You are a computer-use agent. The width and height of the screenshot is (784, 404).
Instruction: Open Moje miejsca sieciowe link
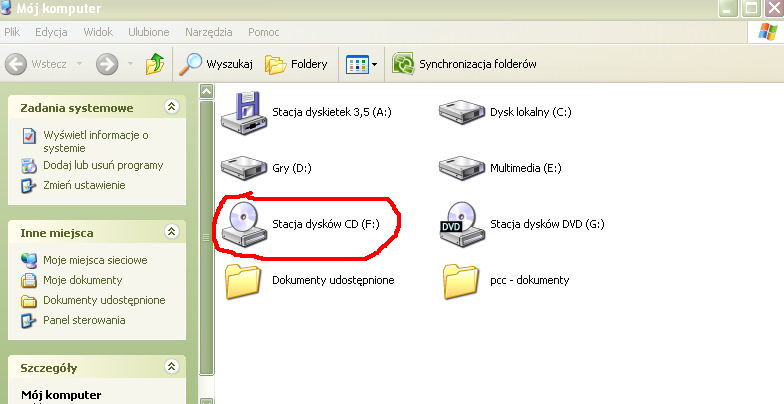coord(95,260)
